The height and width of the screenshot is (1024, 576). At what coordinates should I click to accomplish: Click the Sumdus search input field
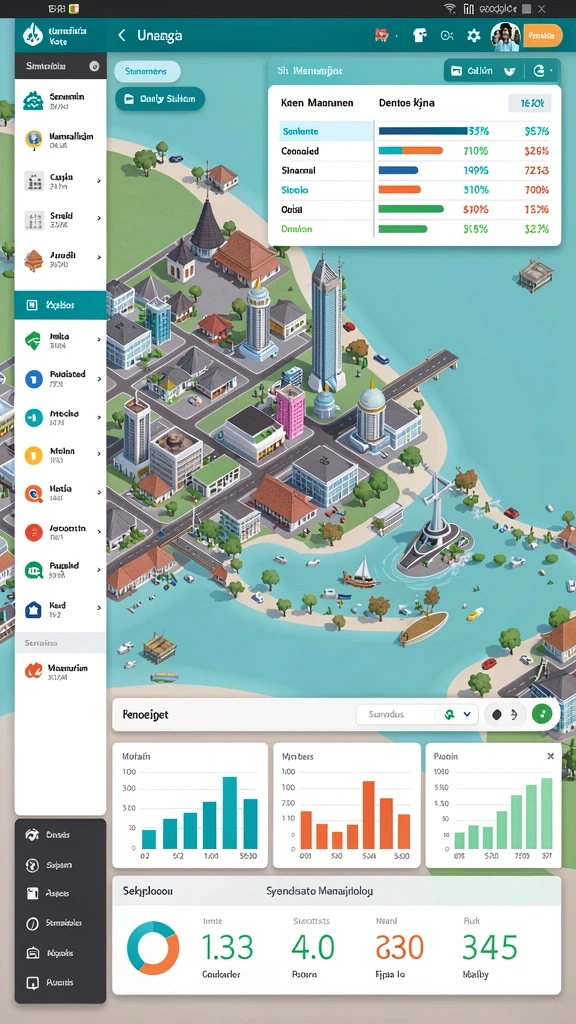pyautogui.click(x=396, y=714)
